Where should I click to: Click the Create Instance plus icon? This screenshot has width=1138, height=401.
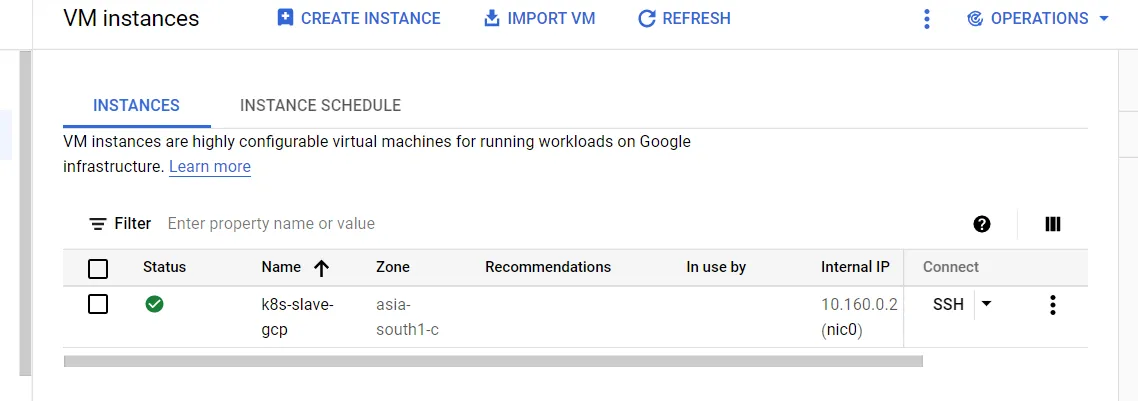click(x=285, y=18)
